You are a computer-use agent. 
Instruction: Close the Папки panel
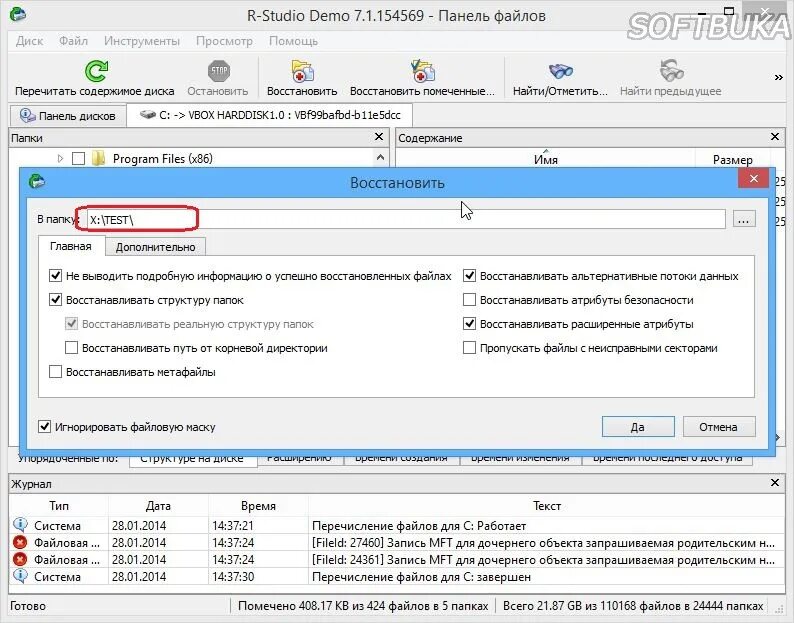point(378,137)
